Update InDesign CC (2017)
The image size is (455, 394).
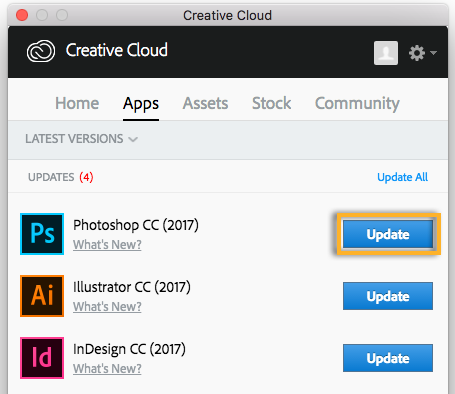click(x=388, y=358)
